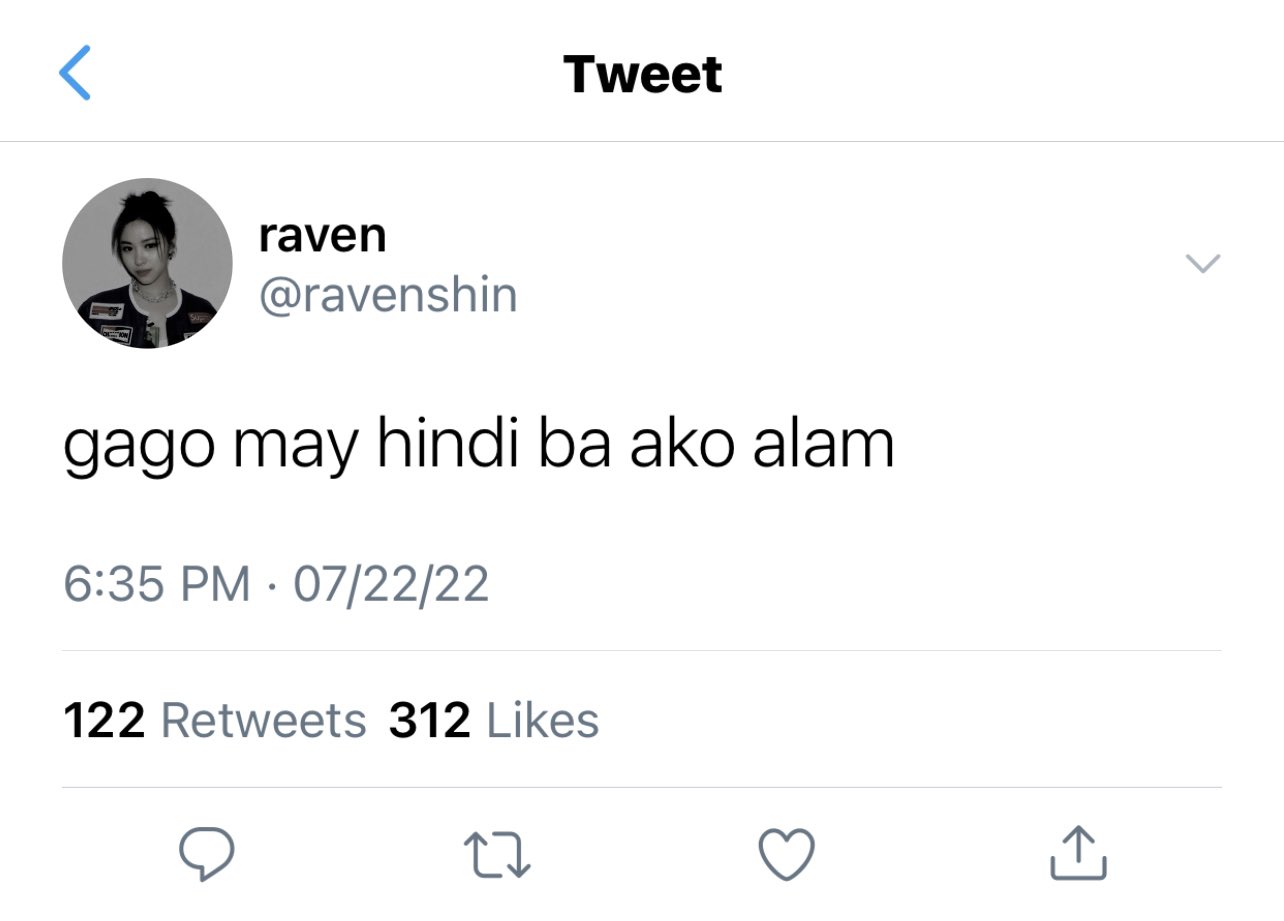This screenshot has height=921, width=1284.
Task: Like the tweet with the heart icon
Action: pyautogui.click(x=786, y=855)
